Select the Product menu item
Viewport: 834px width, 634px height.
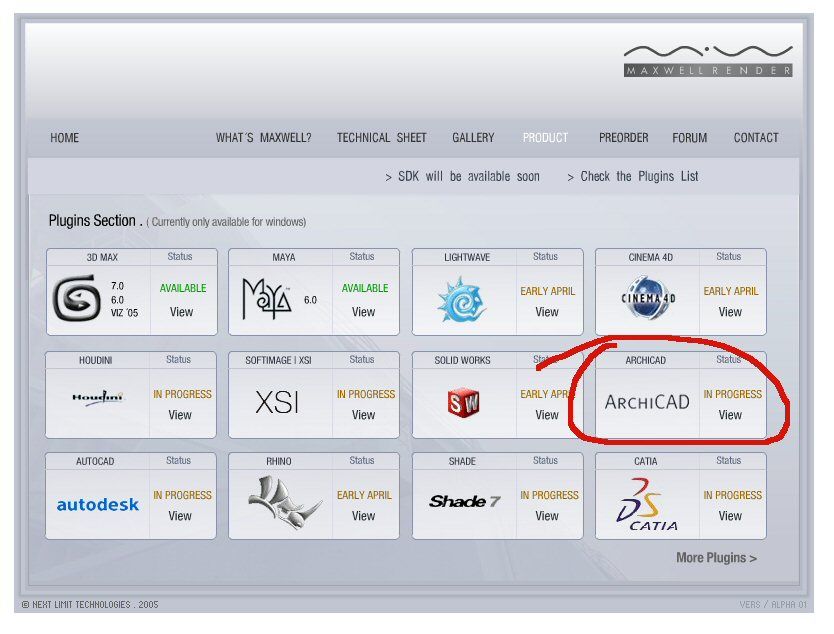coord(545,138)
